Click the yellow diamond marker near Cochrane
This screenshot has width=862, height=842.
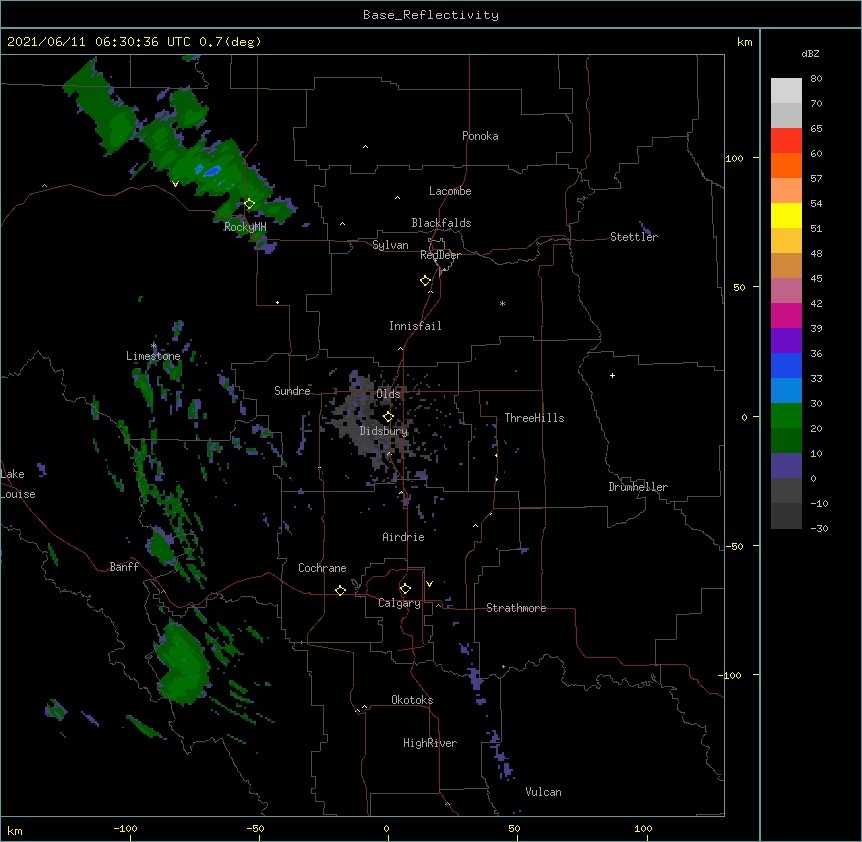tap(340, 590)
